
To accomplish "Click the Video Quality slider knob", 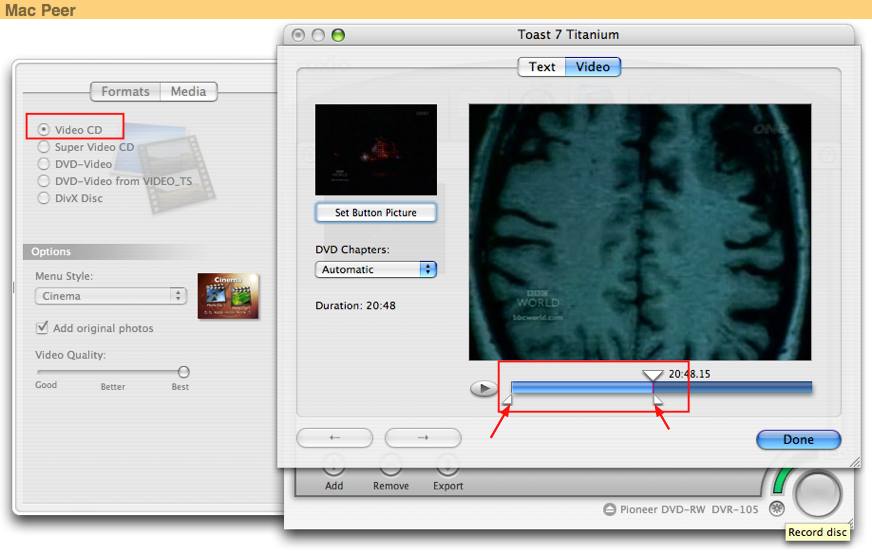I will pyautogui.click(x=184, y=372).
